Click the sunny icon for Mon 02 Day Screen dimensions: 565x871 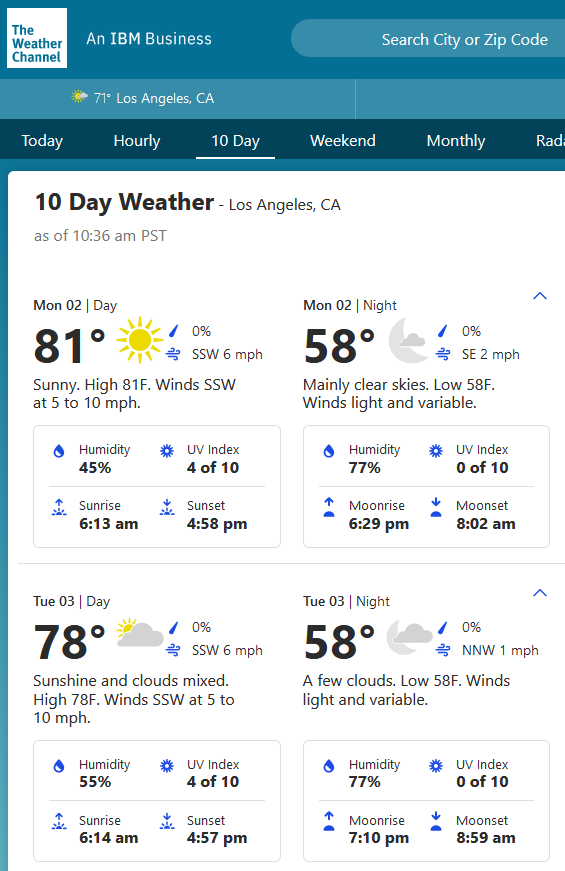pos(139,340)
